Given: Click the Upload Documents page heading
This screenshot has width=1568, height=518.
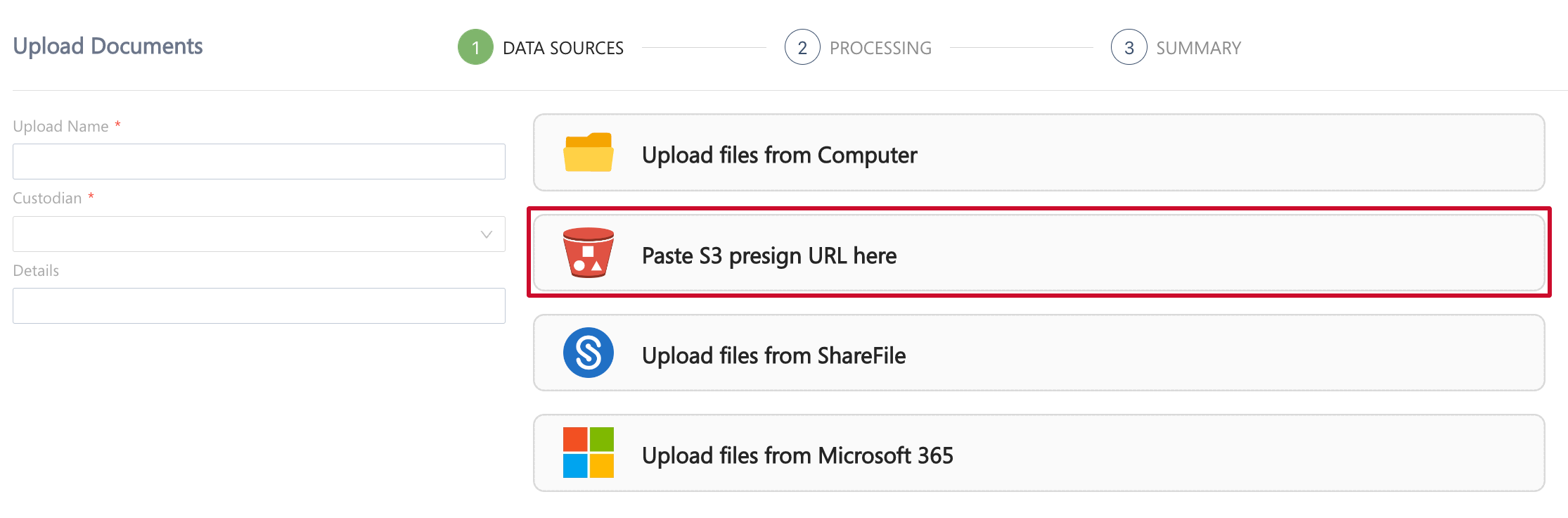Looking at the screenshot, I should pos(108,46).
